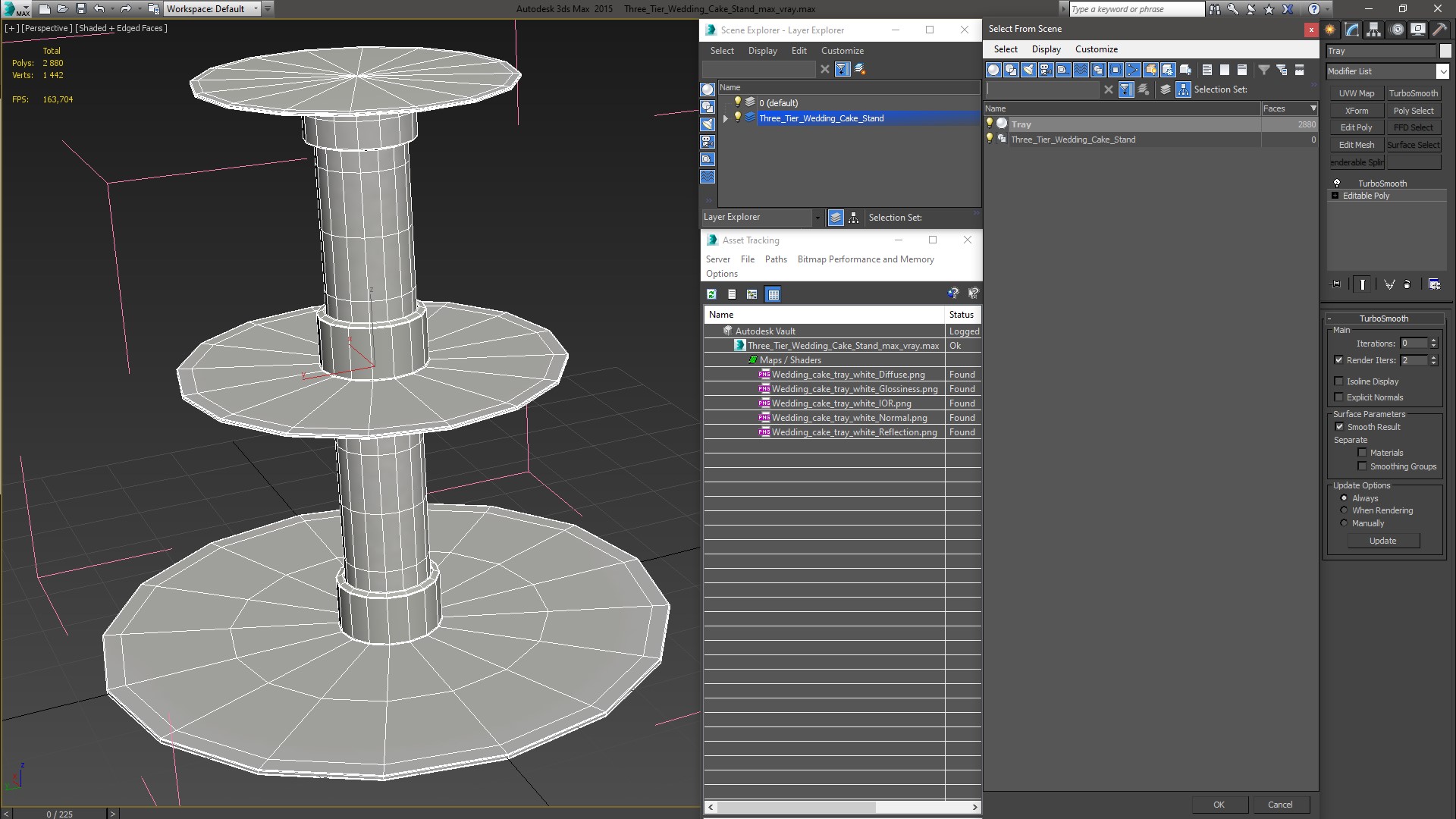Toggle bone objects filter in Select From Scene
The image size is (1456, 819).
1133,70
